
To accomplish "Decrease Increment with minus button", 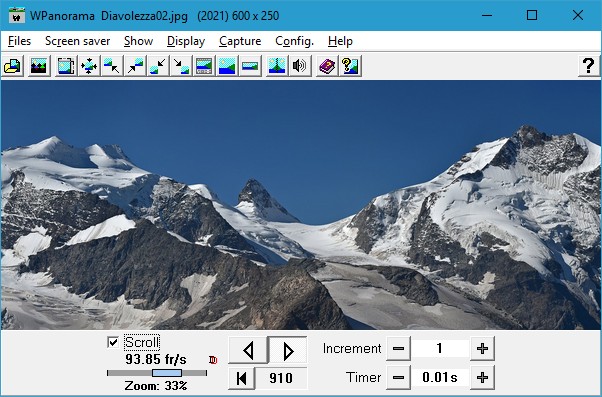I will coord(398,349).
